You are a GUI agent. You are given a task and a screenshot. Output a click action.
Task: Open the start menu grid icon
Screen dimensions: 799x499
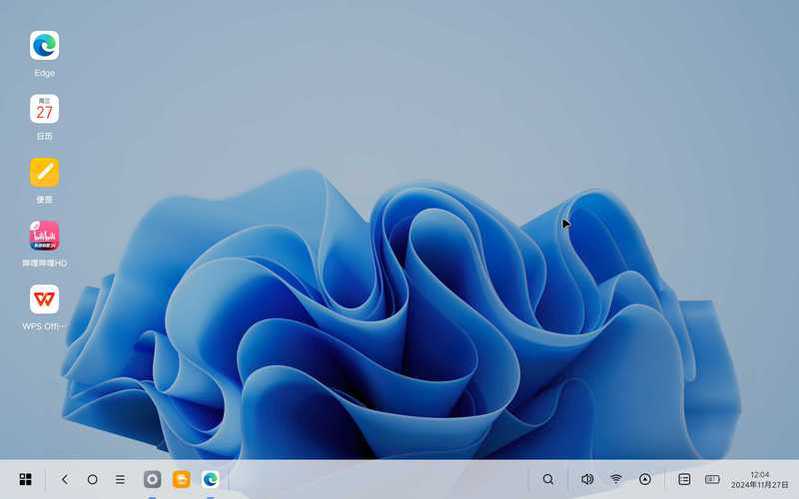25,479
